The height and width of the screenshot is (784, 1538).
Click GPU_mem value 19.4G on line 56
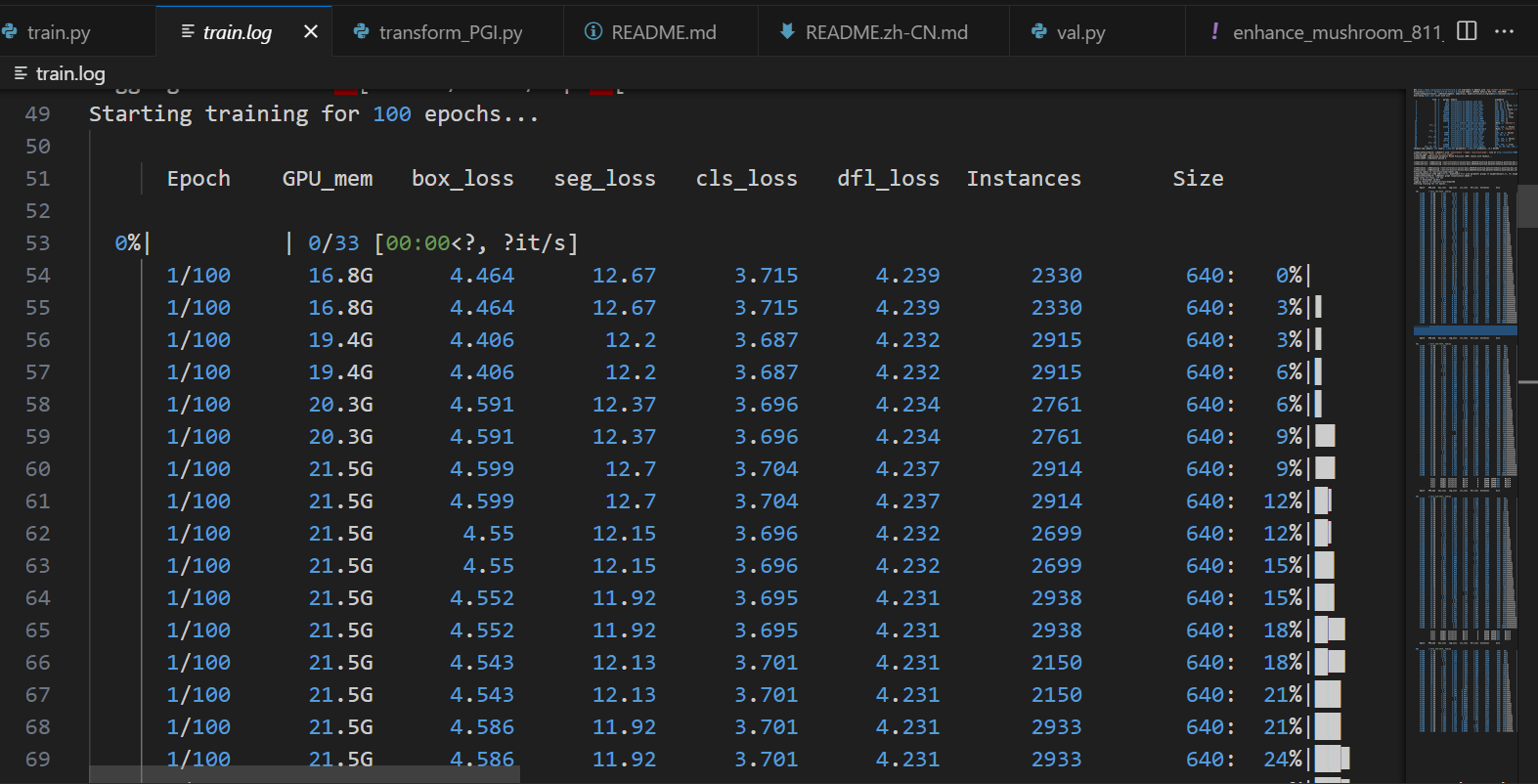click(340, 340)
